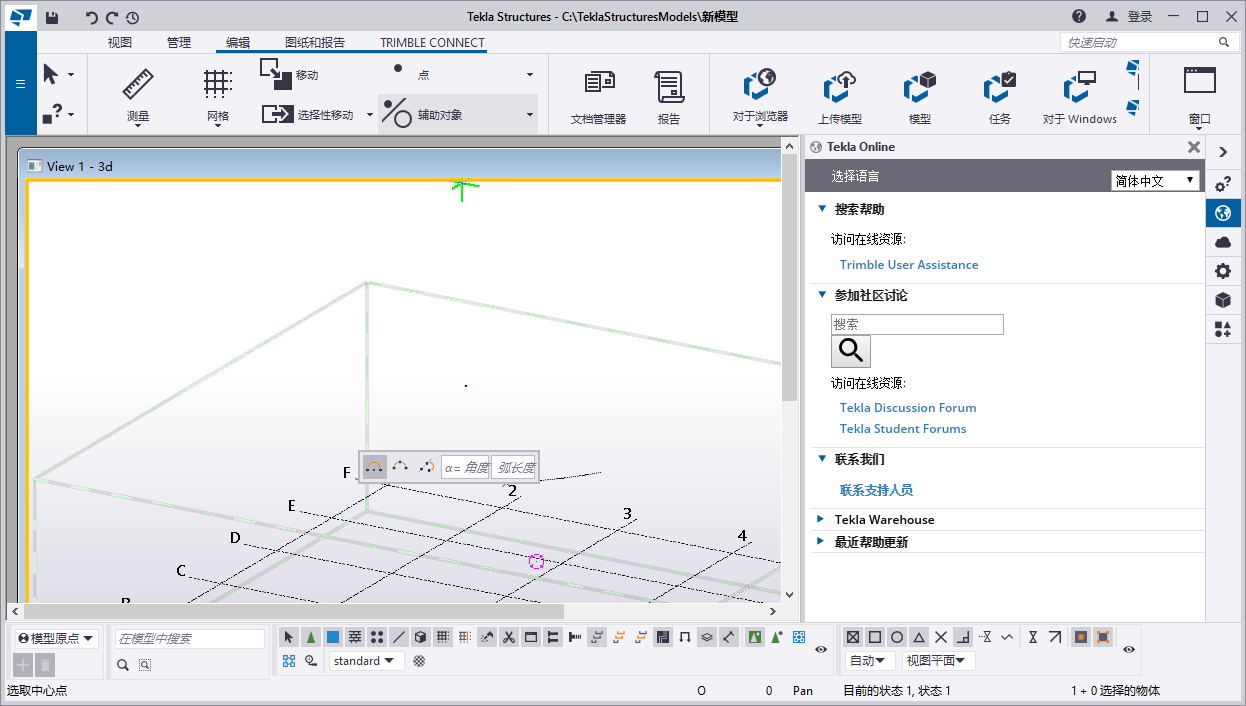Open the standard selection filter dropdown

(365, 661)
